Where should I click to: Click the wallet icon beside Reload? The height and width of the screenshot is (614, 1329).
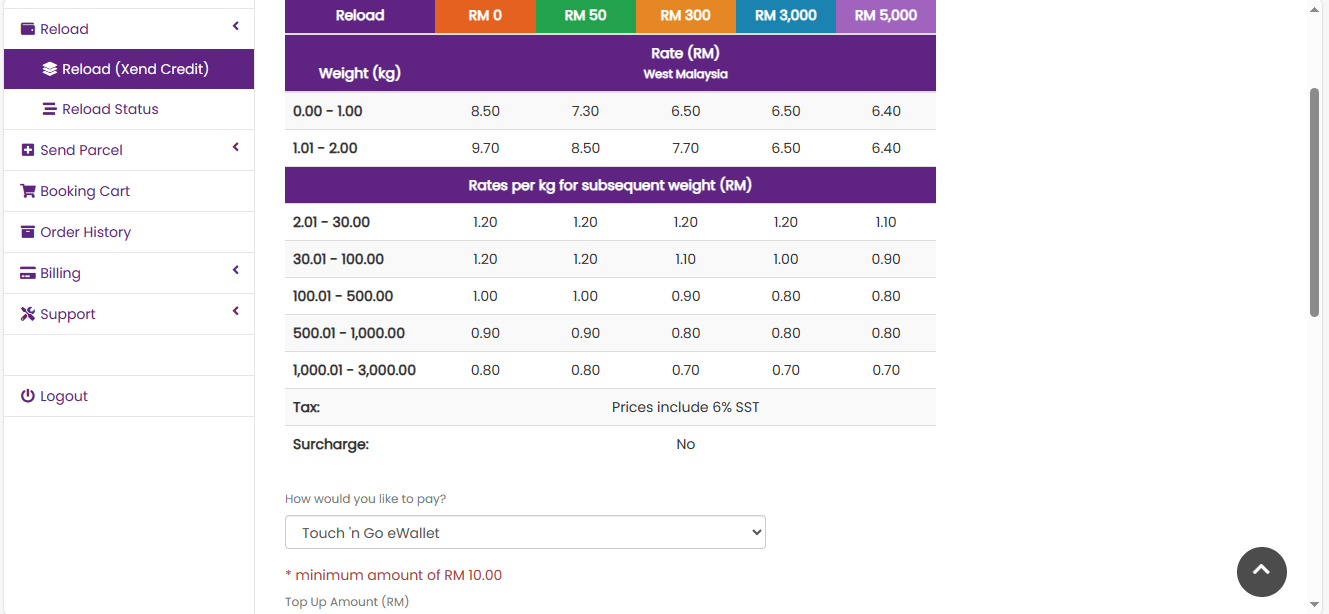[28, 29]
